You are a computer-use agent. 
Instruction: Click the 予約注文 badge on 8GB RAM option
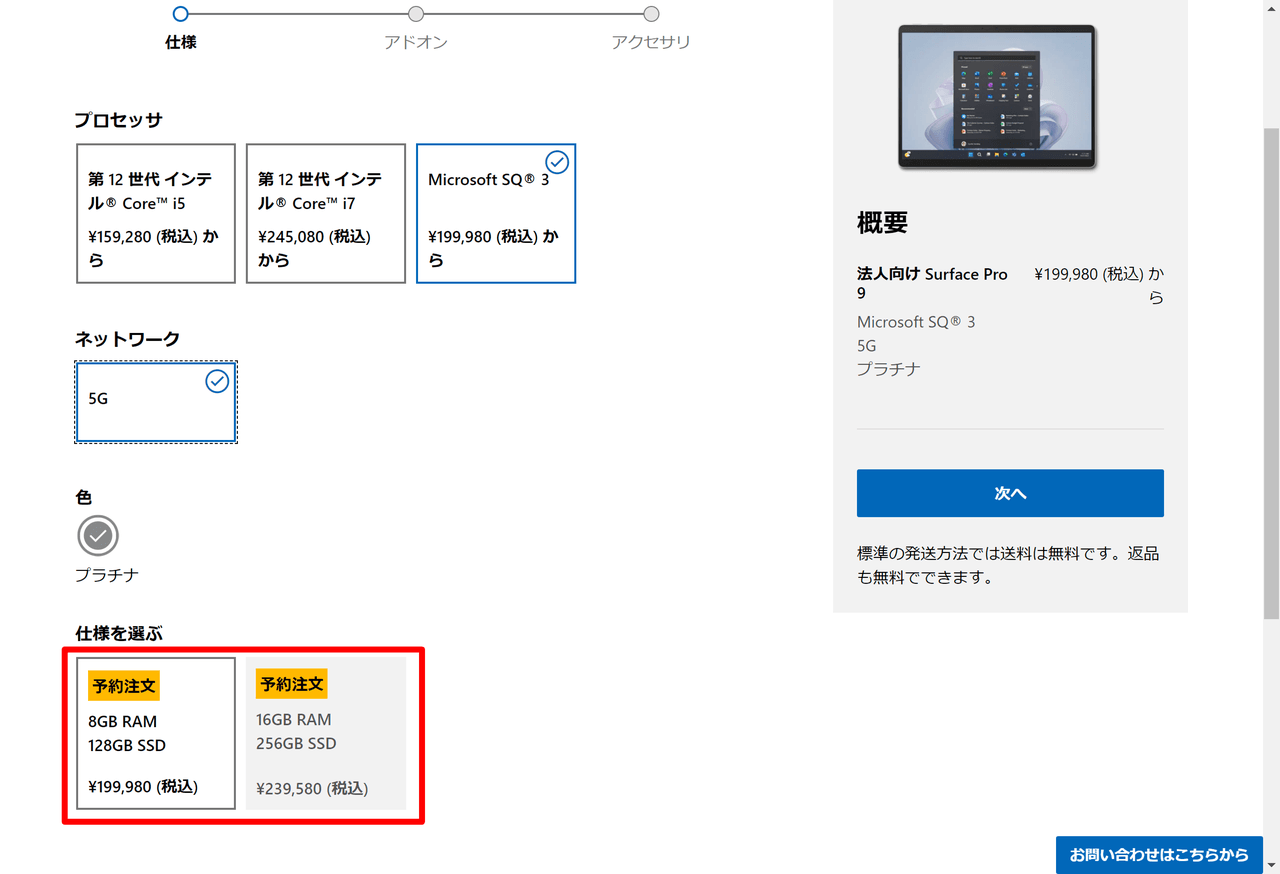124,686
